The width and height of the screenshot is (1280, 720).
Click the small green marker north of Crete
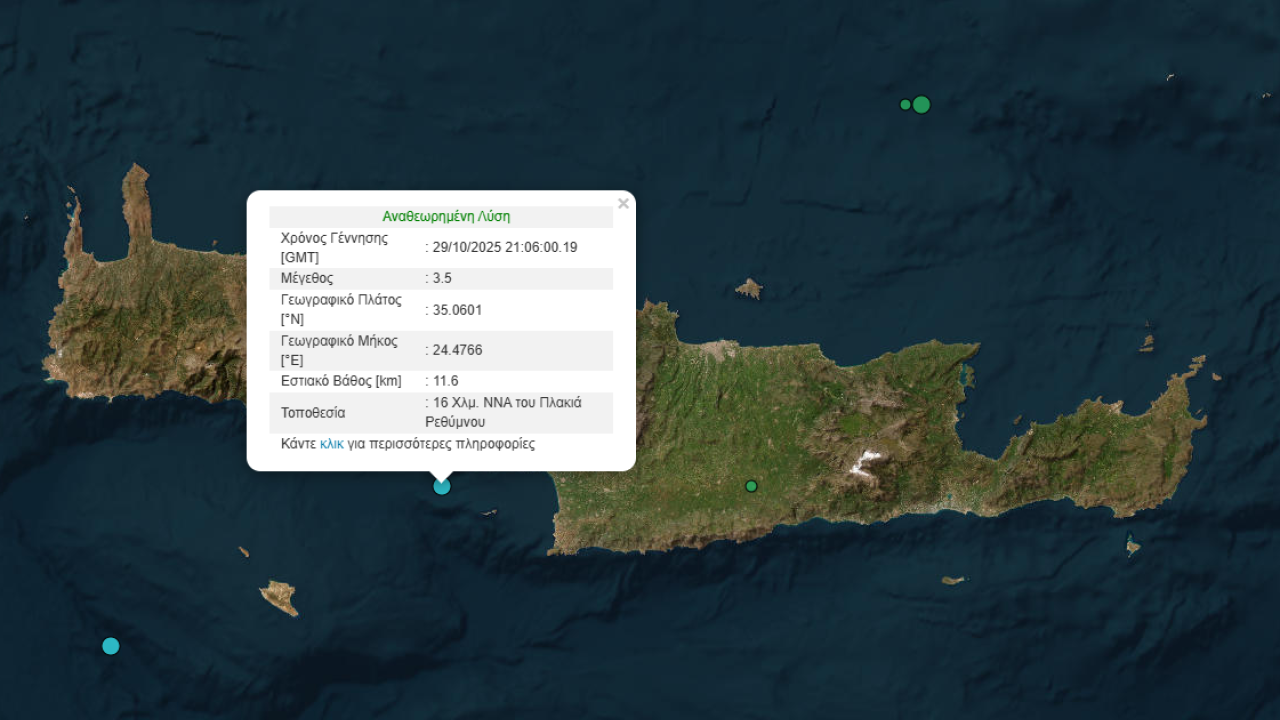pos(905,105)
